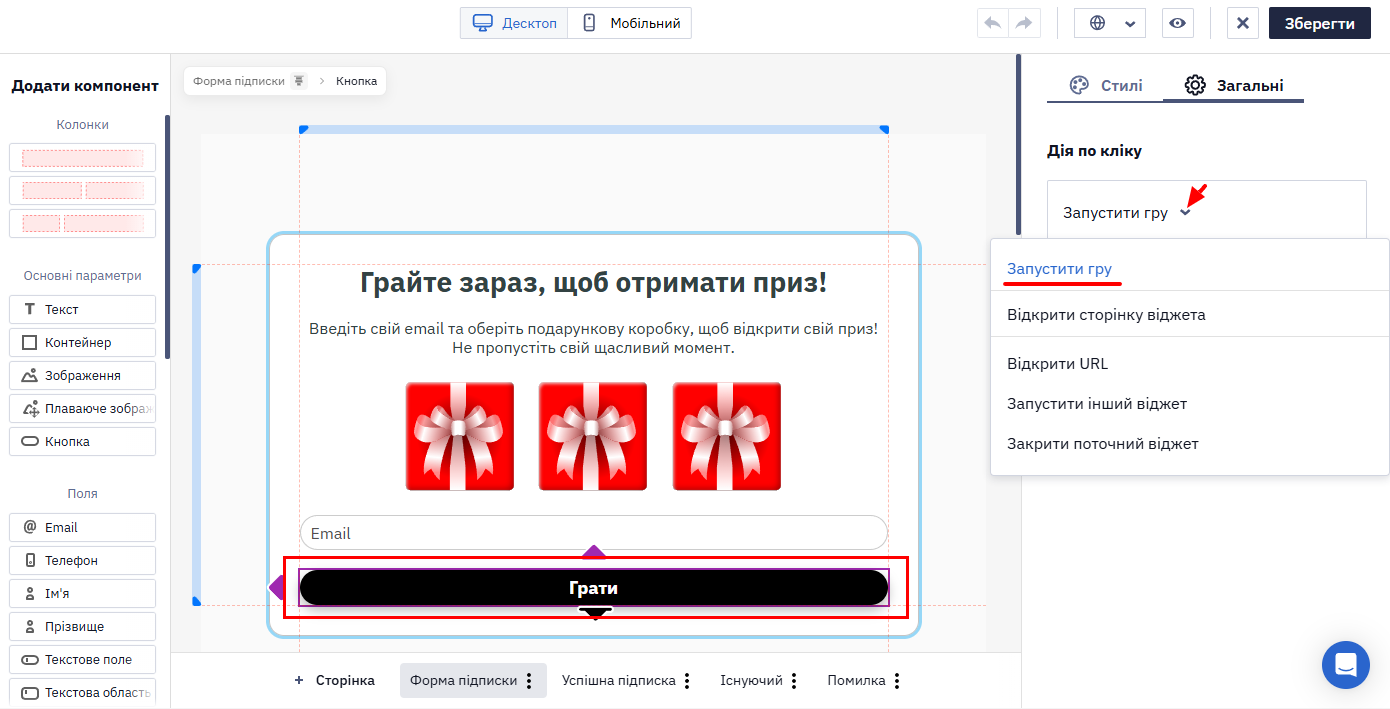The width and height of the screenshot is (1390, 709).
Task: Close the editor with the X button
Action: pos(1242,23)
